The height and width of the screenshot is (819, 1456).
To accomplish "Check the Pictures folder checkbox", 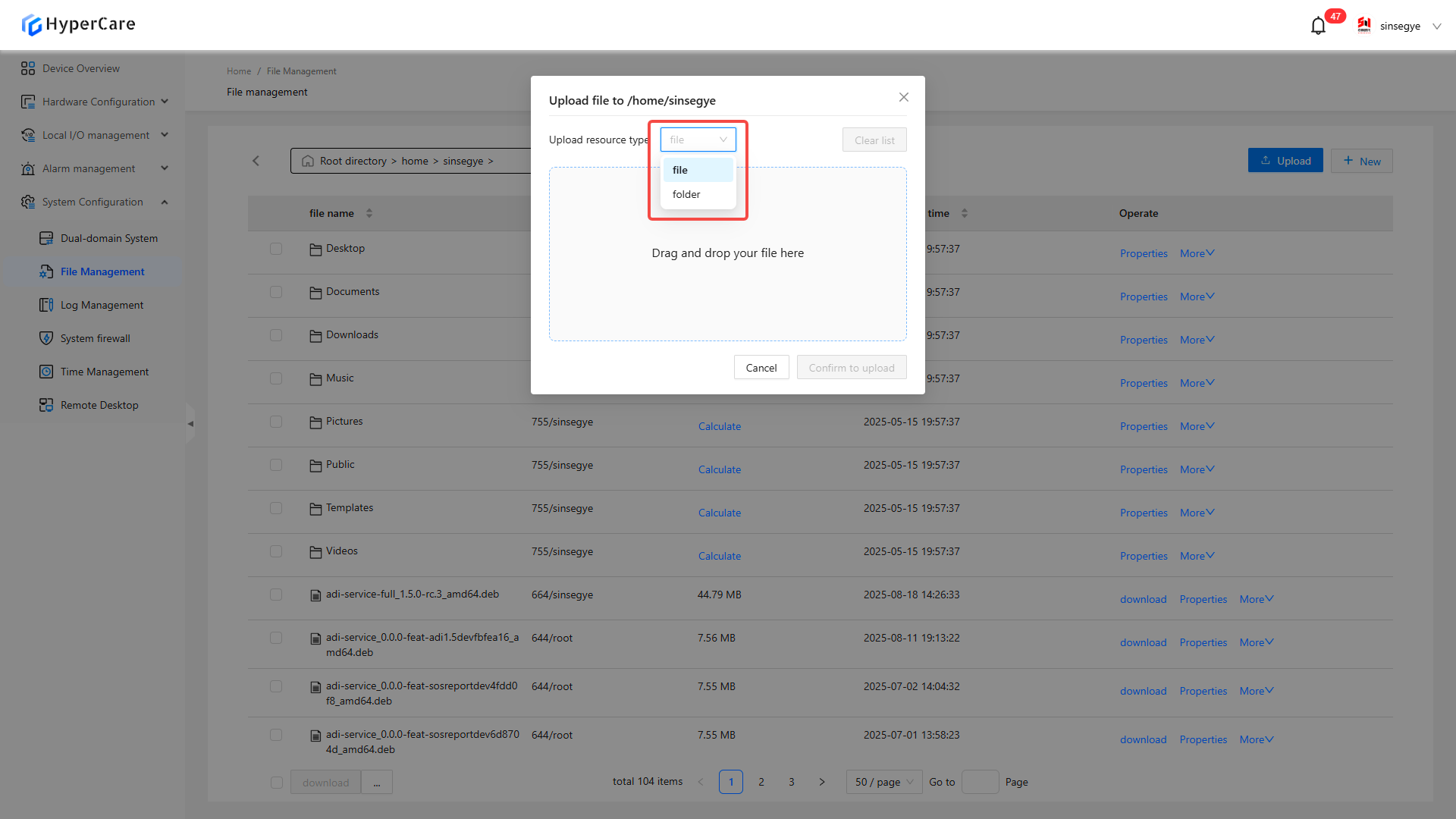I will [276, 422].
